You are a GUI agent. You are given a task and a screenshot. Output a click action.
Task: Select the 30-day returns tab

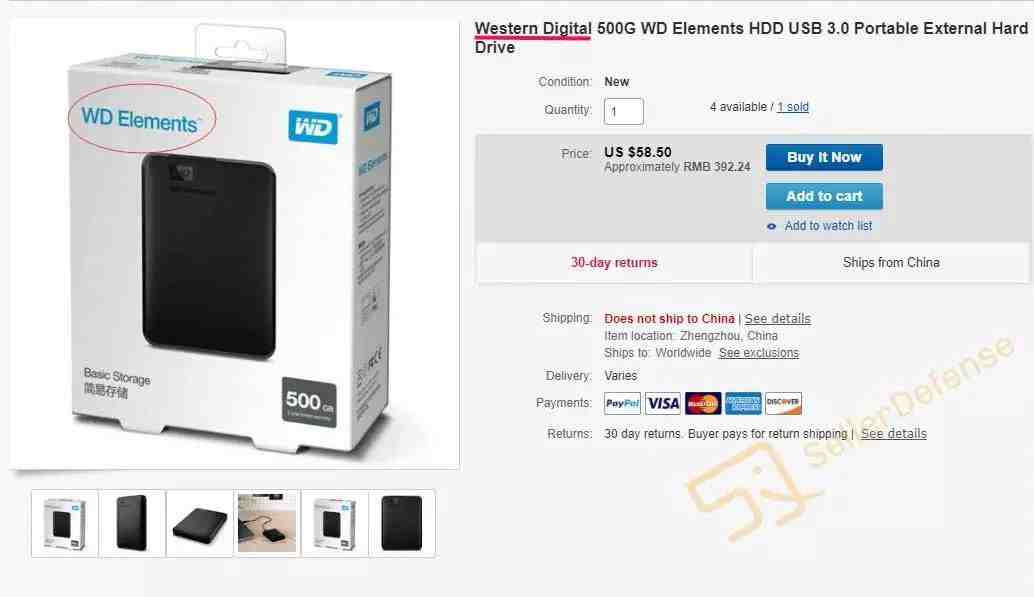614,263
